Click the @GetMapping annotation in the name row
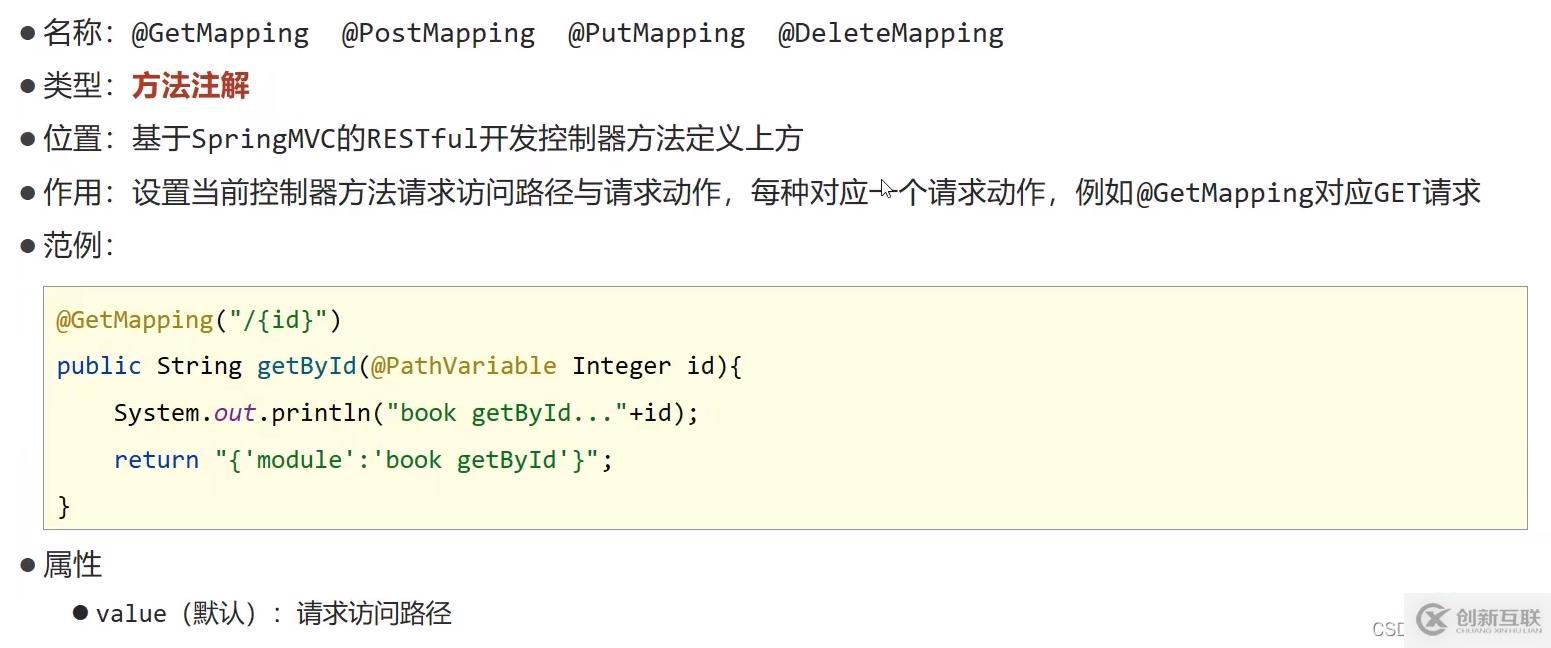Viewport: 1551px width, 648px height. [x=220, y=33]
